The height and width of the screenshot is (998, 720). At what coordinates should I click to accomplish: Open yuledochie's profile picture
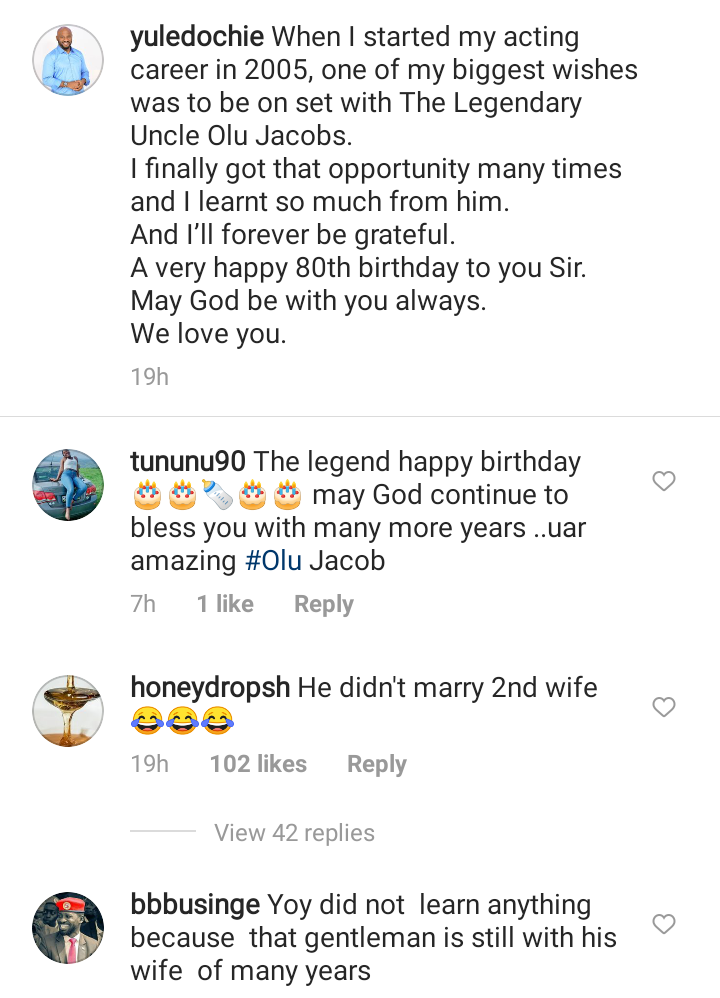[68, 60]
